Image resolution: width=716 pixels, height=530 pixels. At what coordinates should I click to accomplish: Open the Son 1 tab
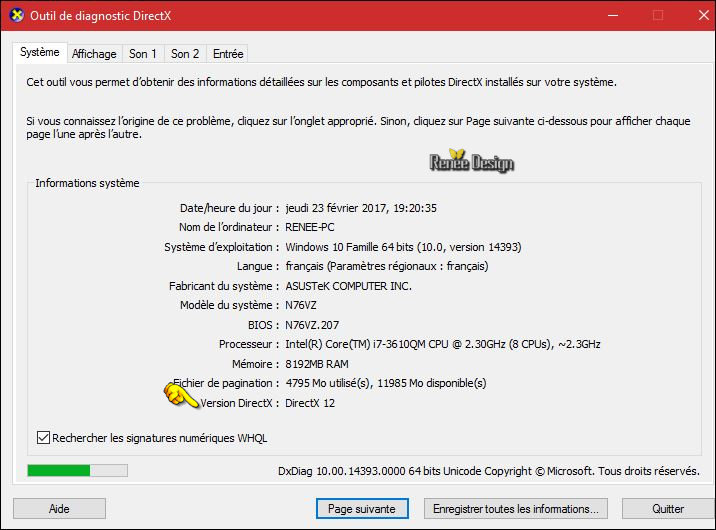pos(143,54)
